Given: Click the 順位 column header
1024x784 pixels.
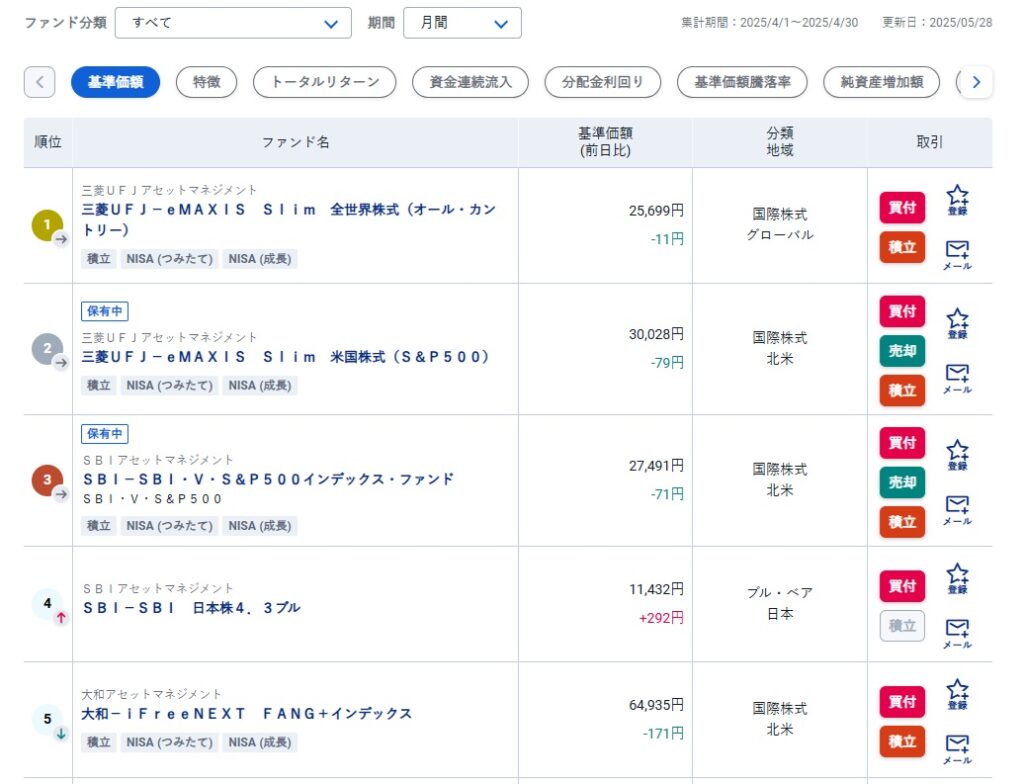Looking at the screenshot, I should tap(48, 142).
